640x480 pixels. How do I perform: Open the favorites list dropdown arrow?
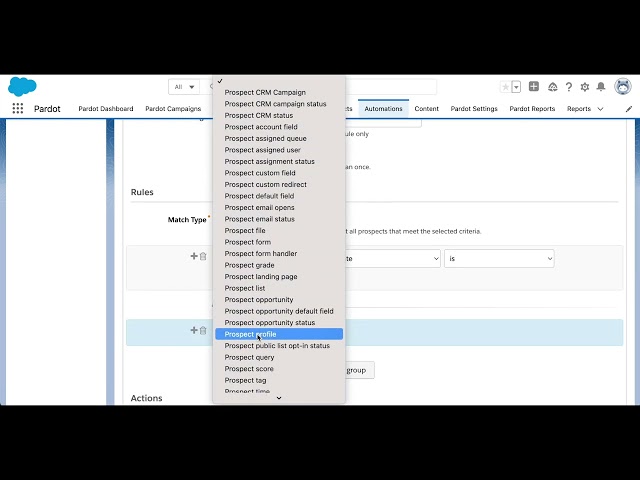tap(516, 87)
